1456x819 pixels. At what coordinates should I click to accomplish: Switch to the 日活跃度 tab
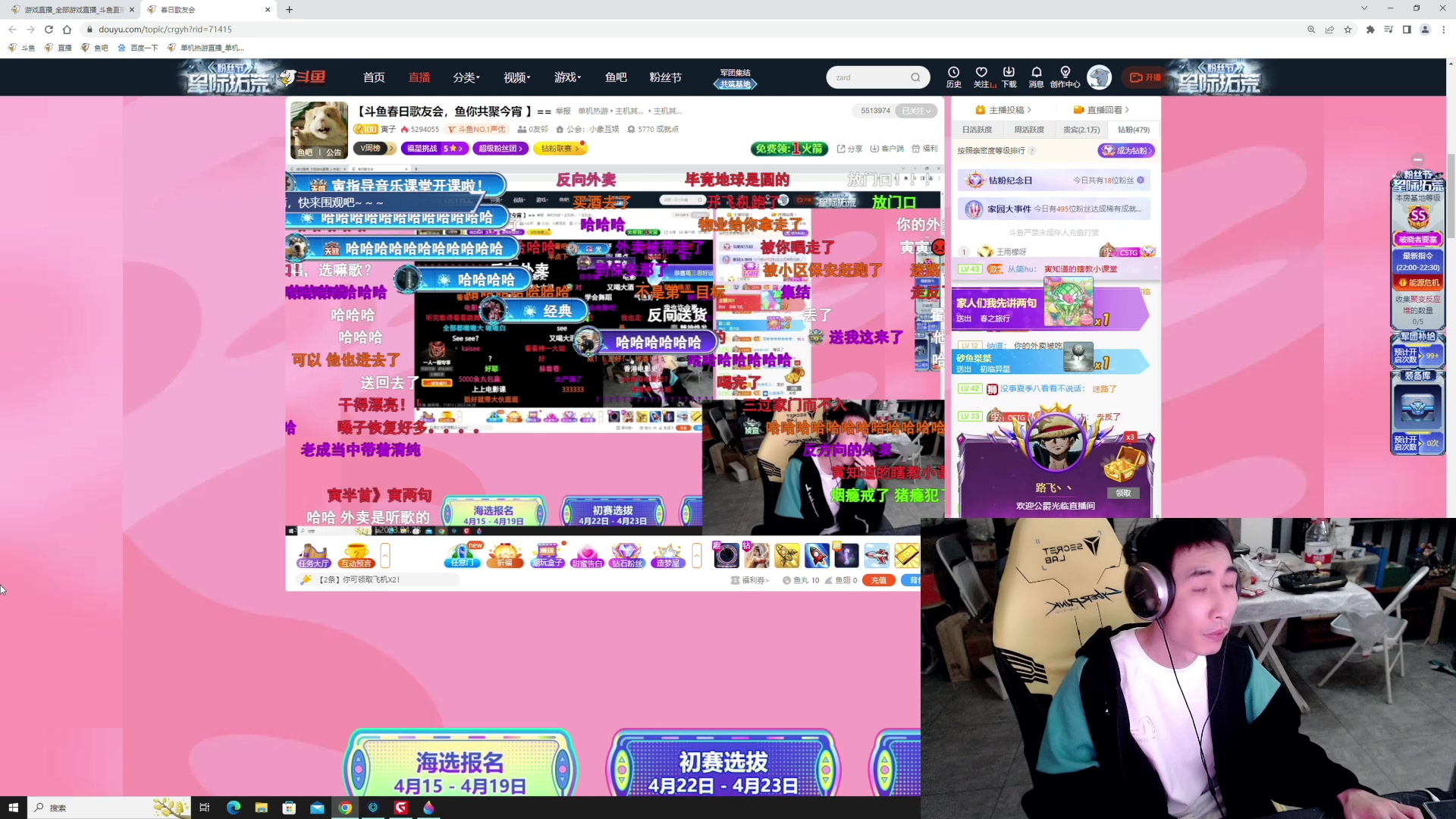coord(977,130)
